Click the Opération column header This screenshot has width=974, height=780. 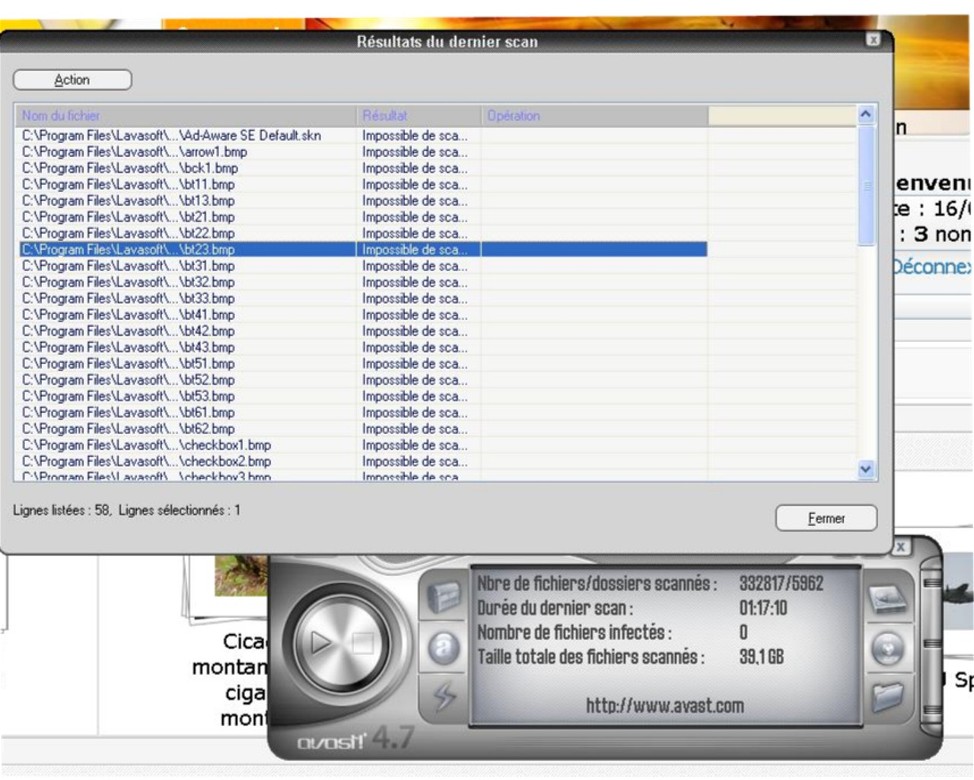[x=594, y=116]
